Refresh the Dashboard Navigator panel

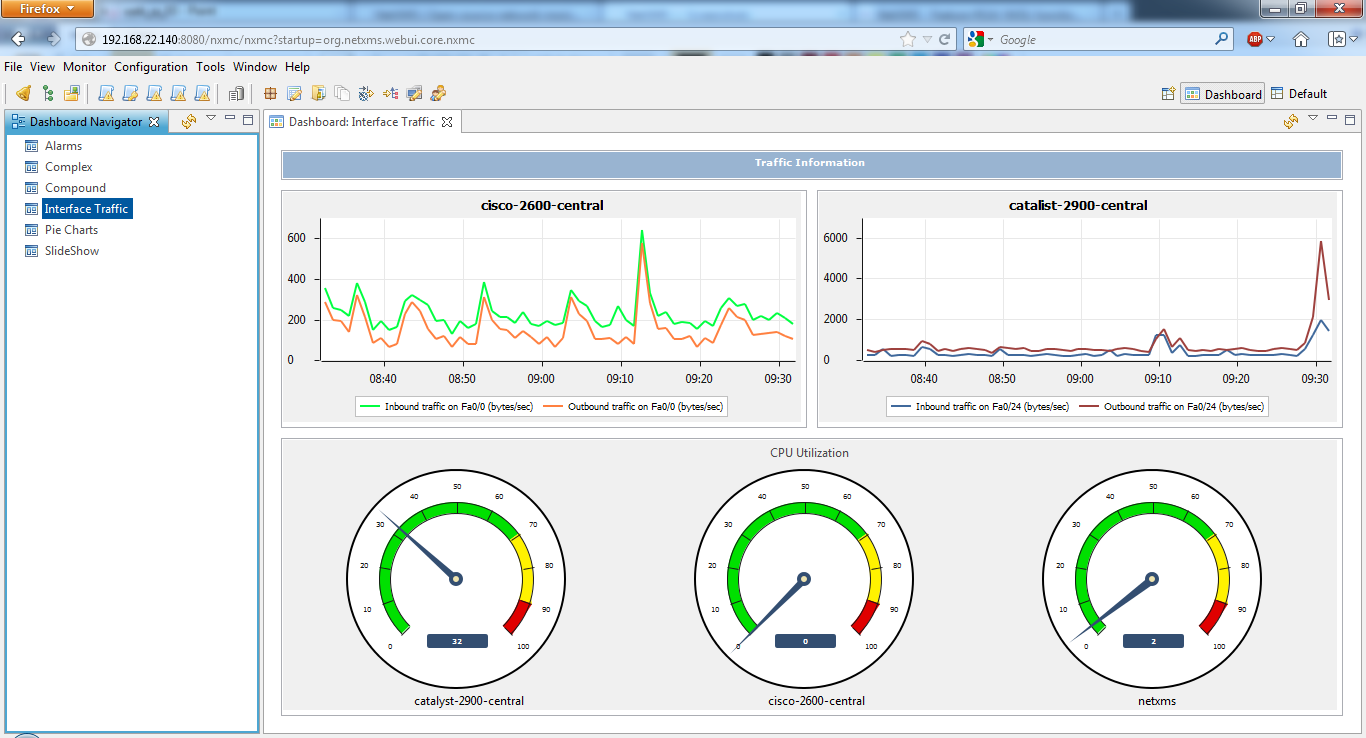[188, 121]
